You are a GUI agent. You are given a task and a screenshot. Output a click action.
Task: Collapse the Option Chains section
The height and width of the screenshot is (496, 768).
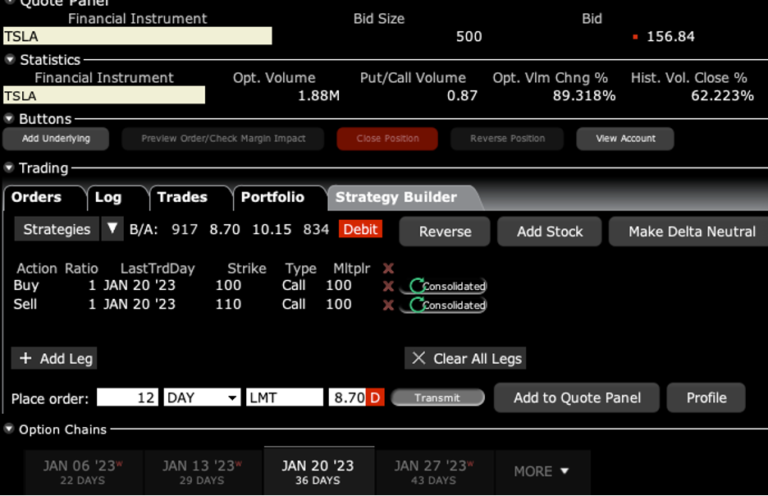tap(10, 429)
